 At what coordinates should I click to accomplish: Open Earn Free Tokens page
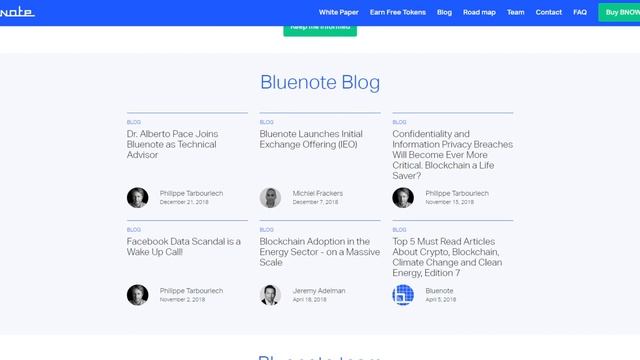[x=398, y=12]
